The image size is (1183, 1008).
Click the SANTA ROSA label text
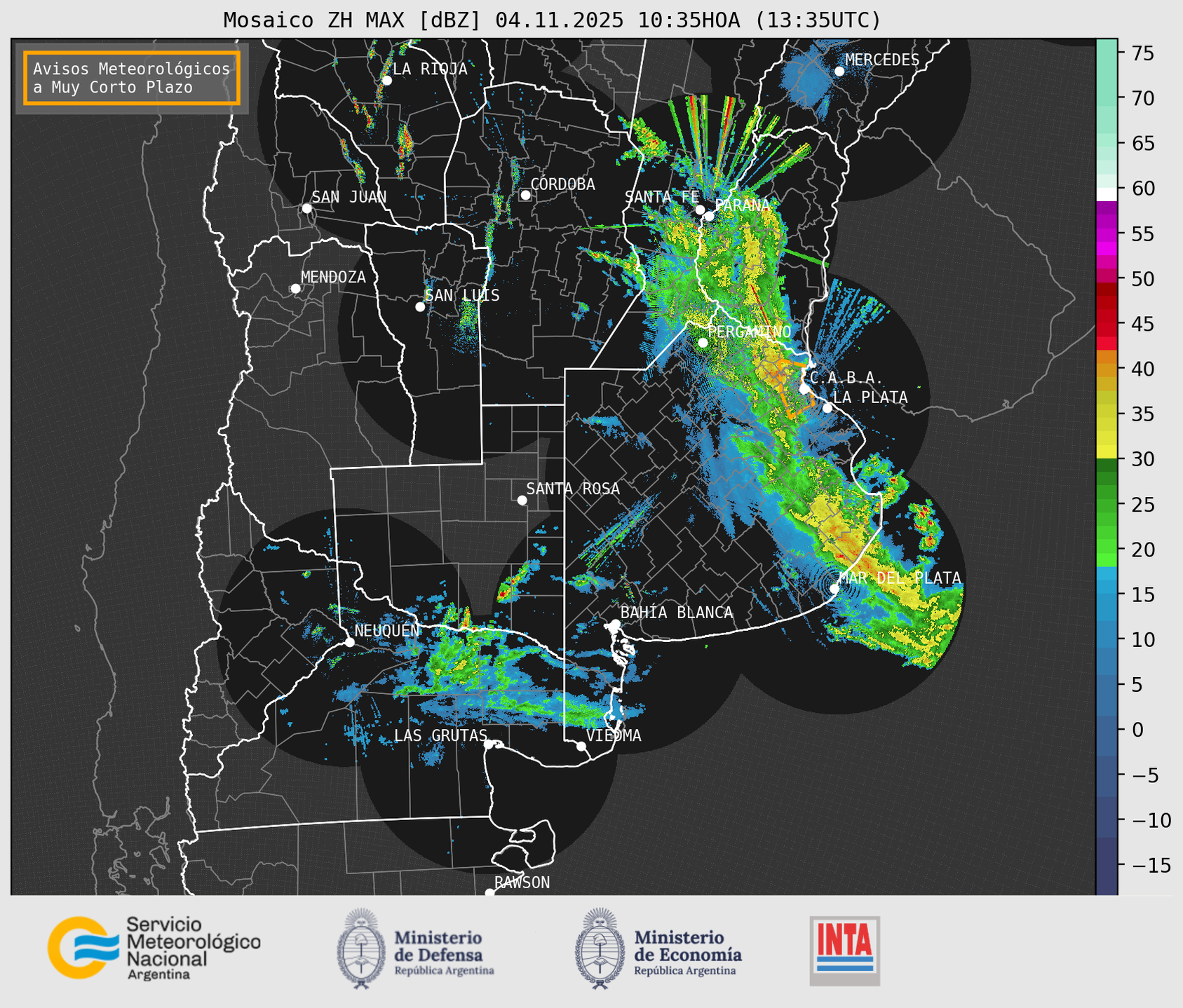coord(573,489)
